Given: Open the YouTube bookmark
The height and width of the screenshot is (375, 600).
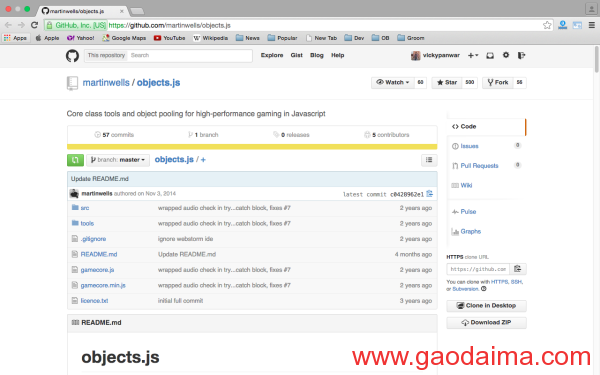Looking at the screenshot, I should pyautogui.click(x=170, y=38).
